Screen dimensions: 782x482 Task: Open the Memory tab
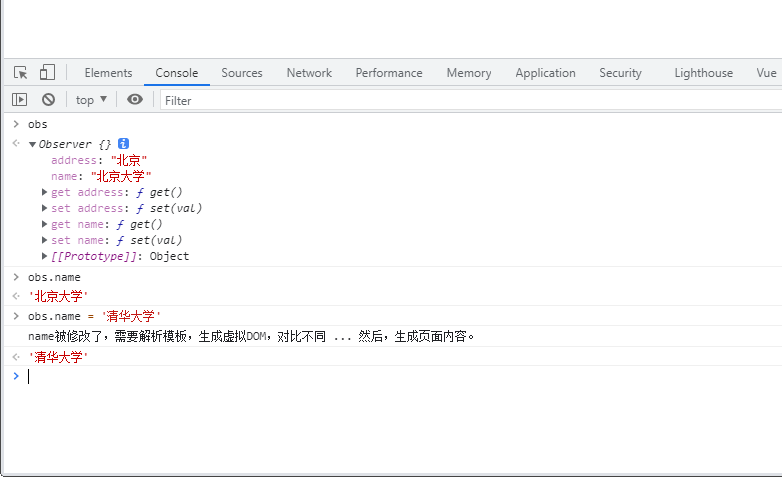pyautogui.click(x=469, y=73)
